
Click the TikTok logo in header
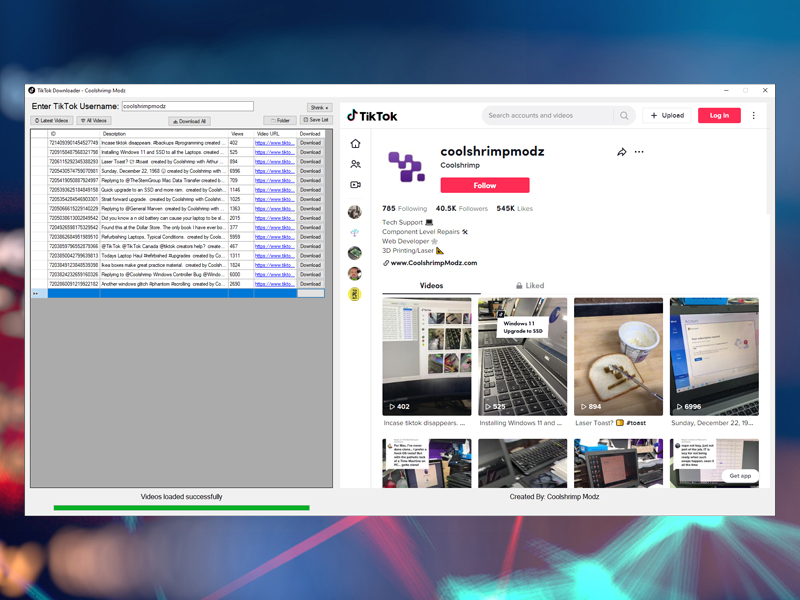point(372,116)
